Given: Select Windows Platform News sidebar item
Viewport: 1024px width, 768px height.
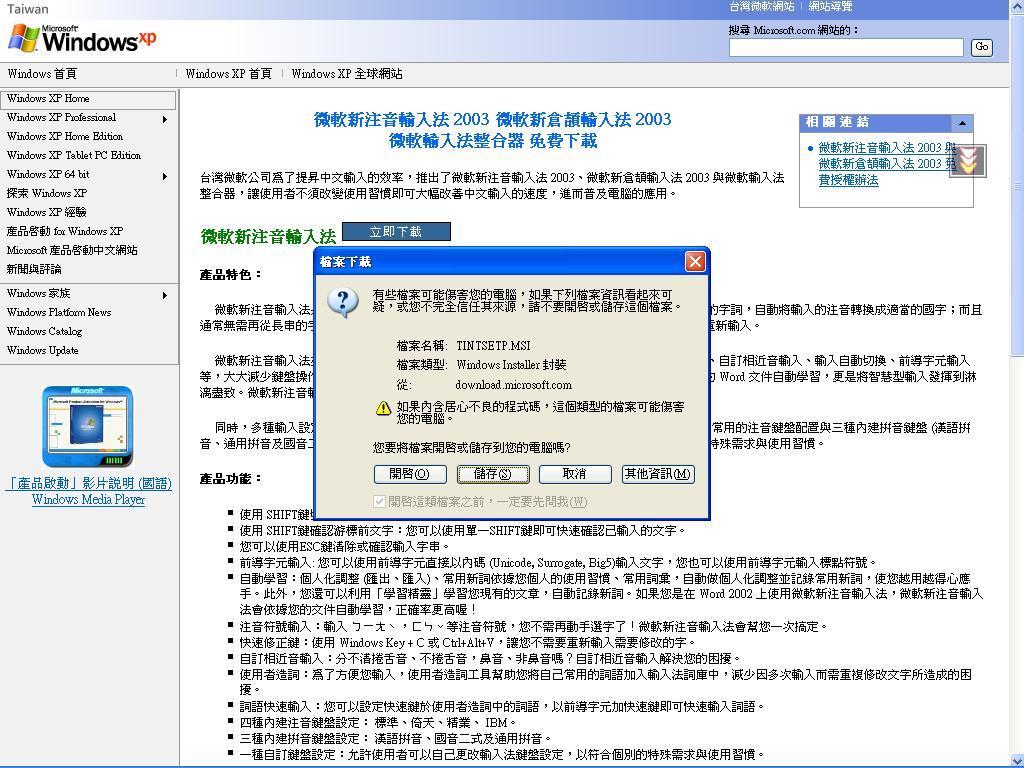Looking at the screenshot, I should (x=59, y=313).
